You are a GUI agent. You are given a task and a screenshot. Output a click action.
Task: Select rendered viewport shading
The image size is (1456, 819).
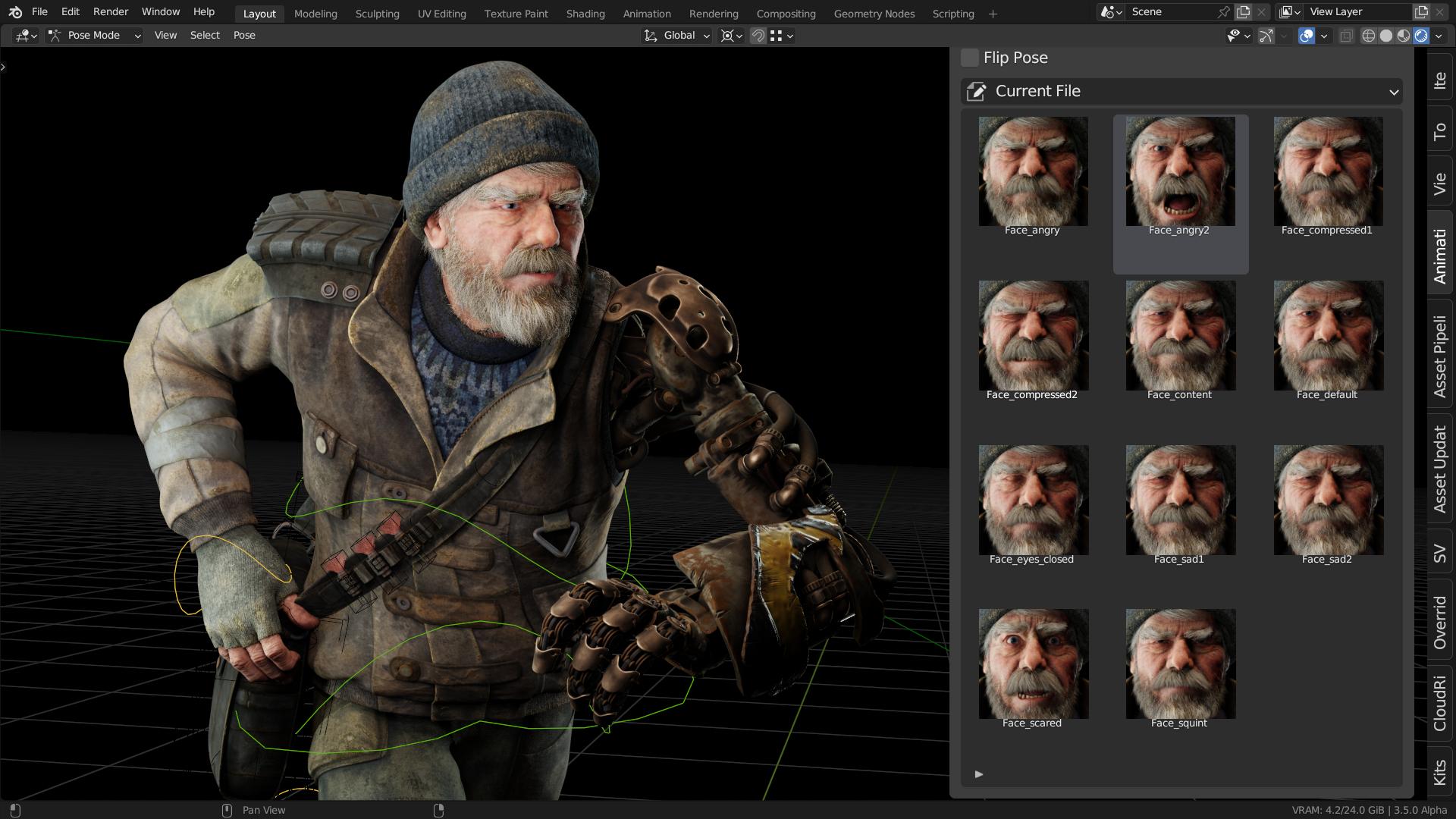tap(1421, 36)
